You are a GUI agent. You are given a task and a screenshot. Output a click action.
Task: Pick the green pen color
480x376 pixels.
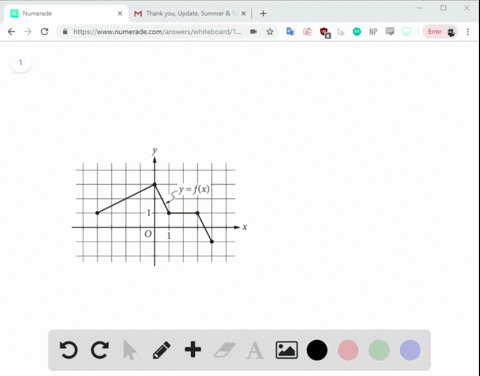[379, 350]
